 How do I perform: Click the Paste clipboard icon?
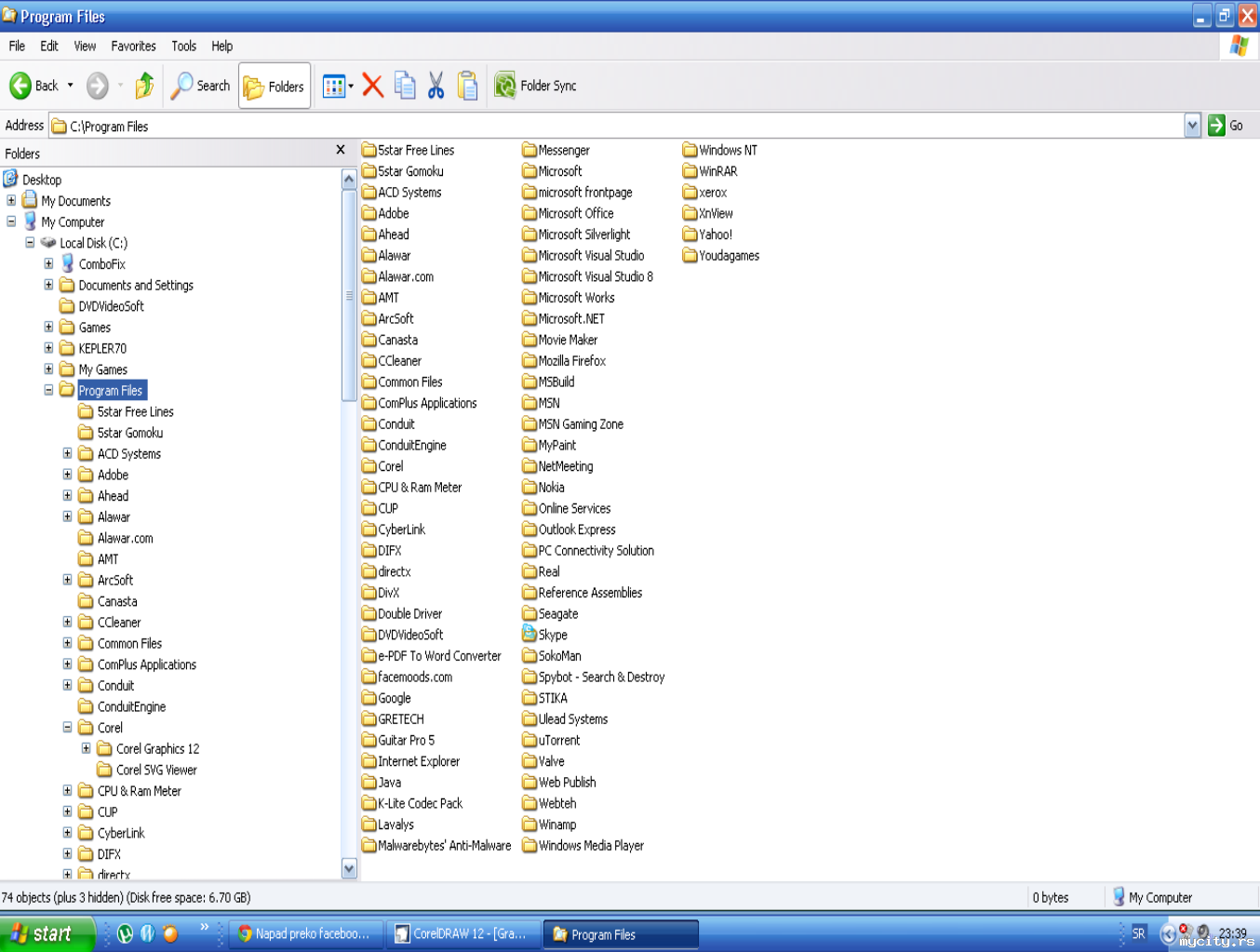tap(468, 86)
